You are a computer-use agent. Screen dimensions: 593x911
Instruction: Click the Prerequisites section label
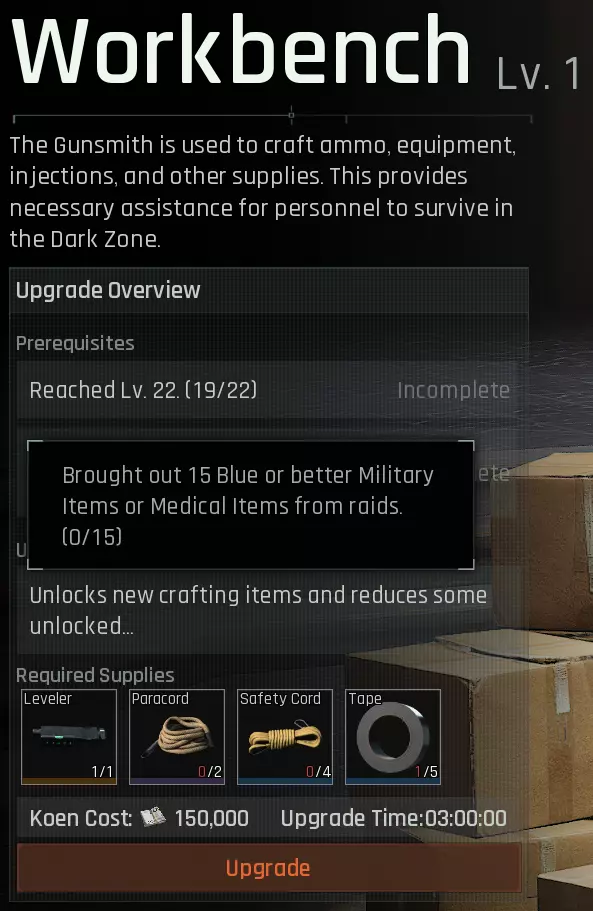point(75,343)
